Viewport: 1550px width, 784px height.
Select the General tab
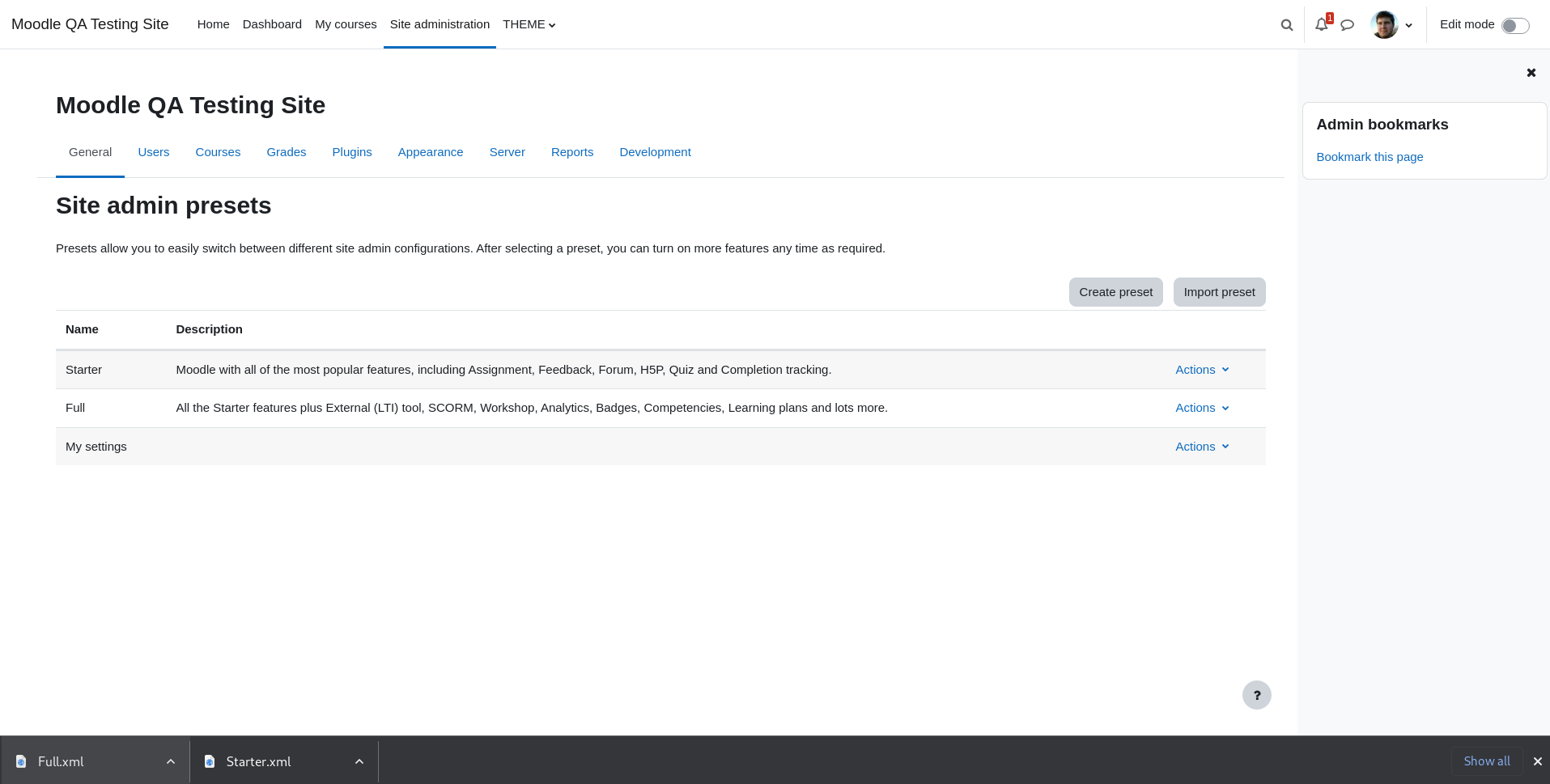(90, 152)
